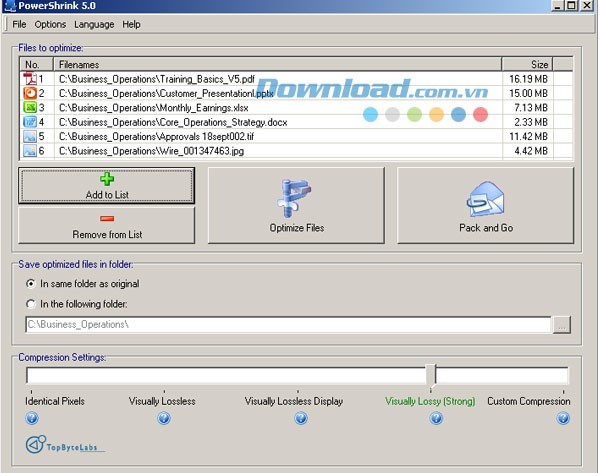
Task: Choose 'In same folder as original' option
Action: tap(31, 283)
